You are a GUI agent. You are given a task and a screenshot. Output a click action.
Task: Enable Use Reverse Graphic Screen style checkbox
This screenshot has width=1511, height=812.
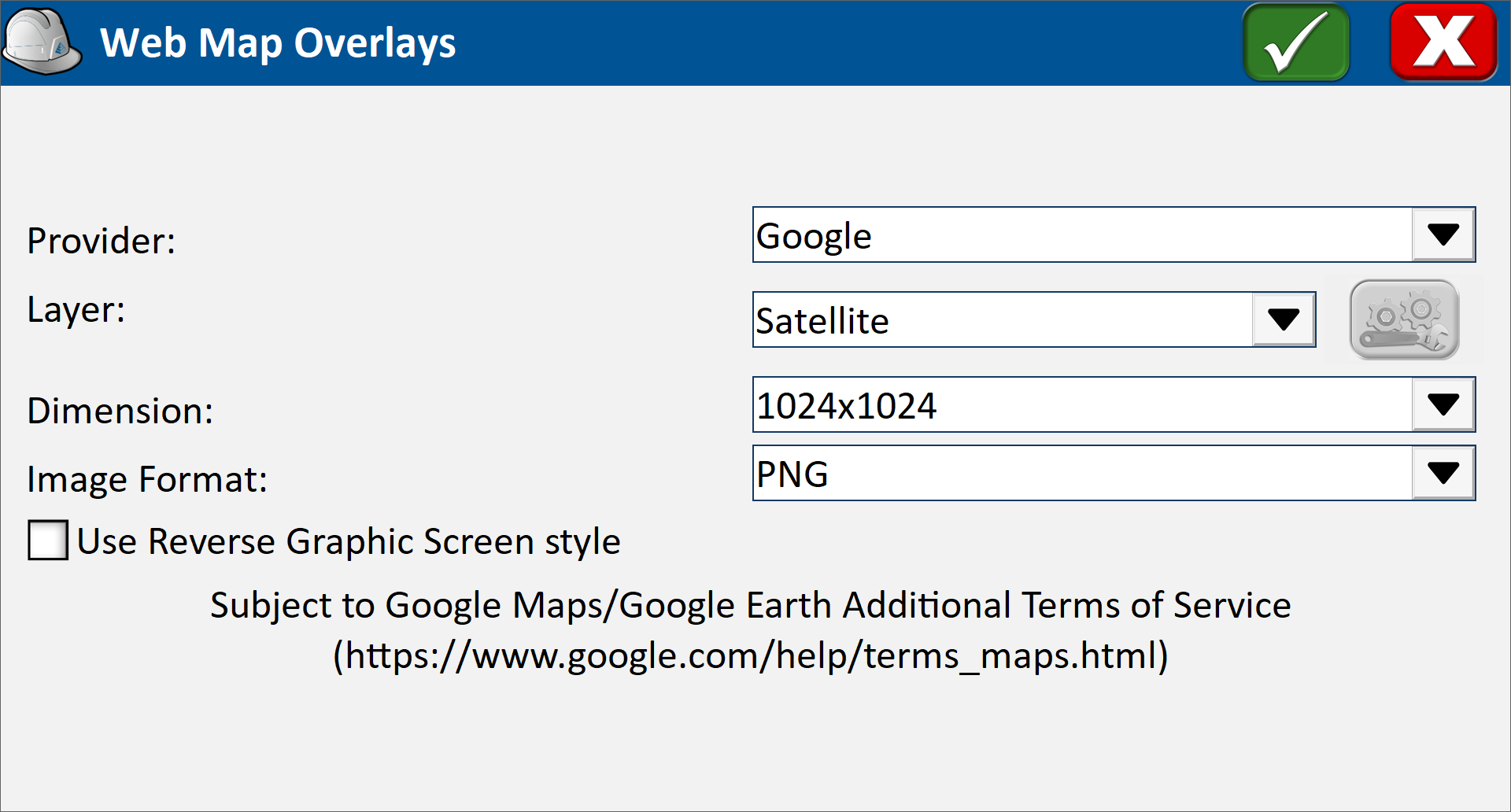pos(48,541)
